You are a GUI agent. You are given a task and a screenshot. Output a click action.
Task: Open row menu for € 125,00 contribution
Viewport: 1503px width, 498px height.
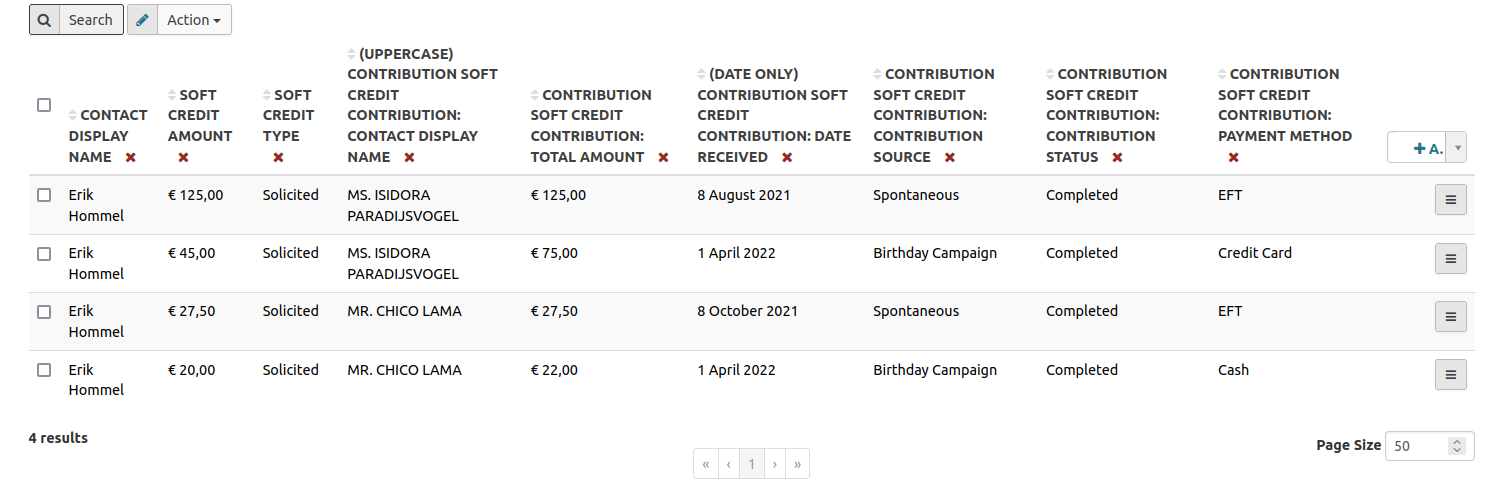coord(1450,200)
